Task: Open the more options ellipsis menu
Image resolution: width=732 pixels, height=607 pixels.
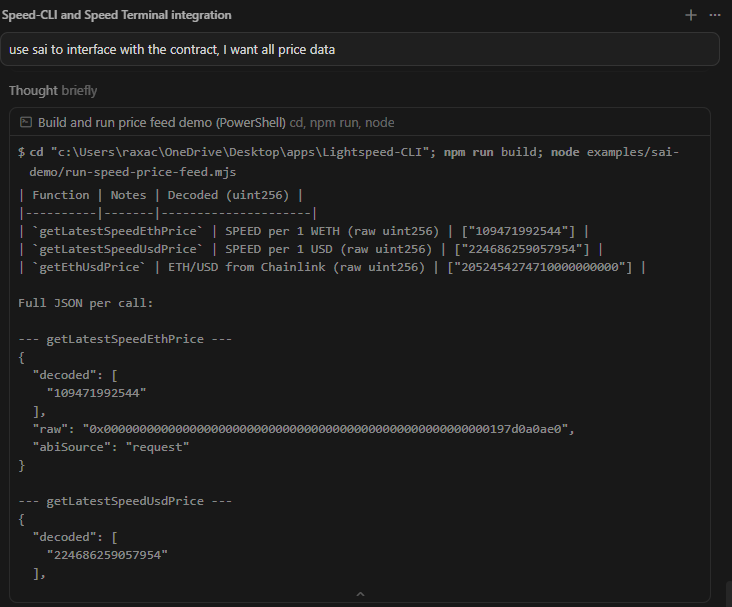Action: (715, 15)
